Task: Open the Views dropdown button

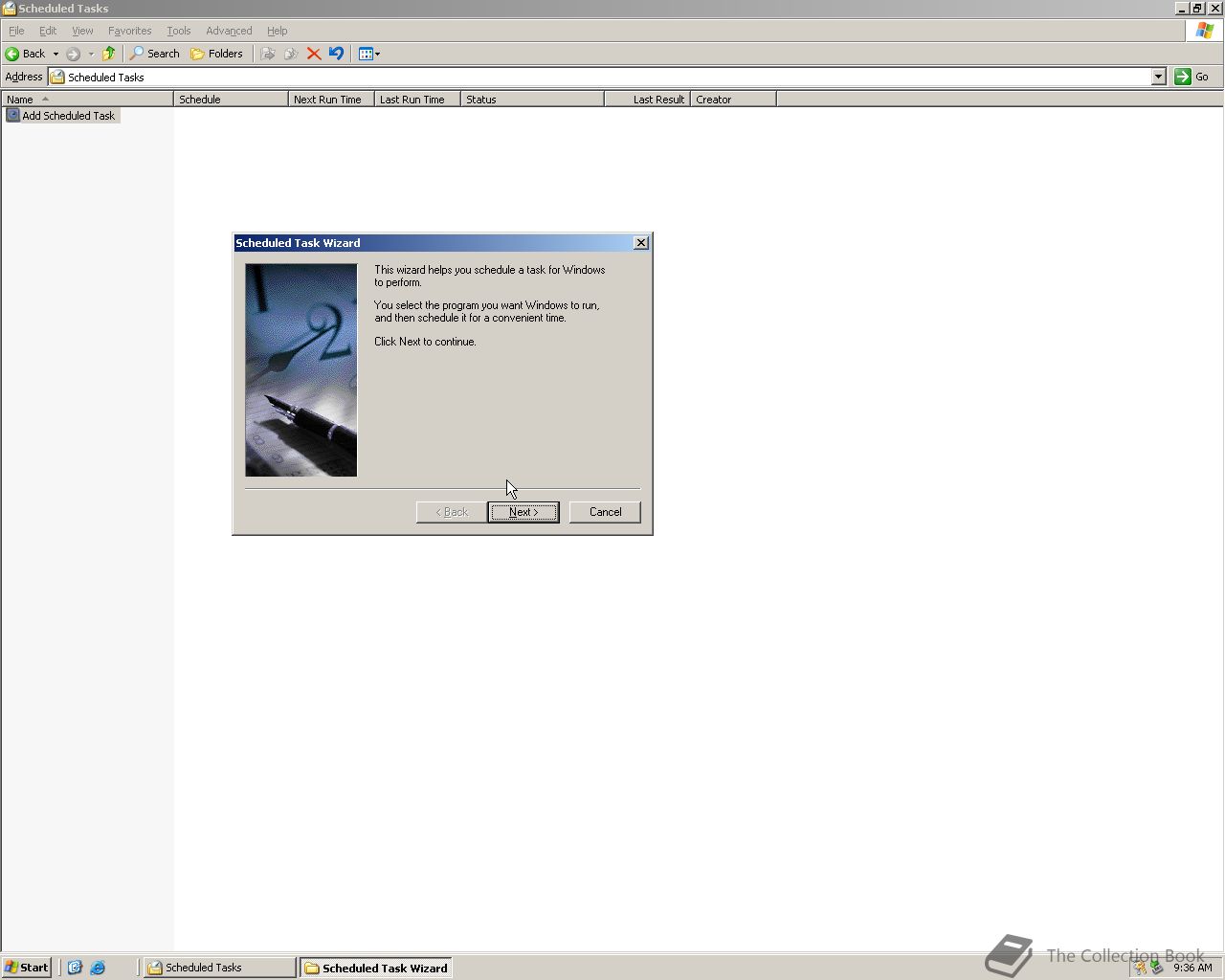Action: pyautogui.click(x=368, y=54)
